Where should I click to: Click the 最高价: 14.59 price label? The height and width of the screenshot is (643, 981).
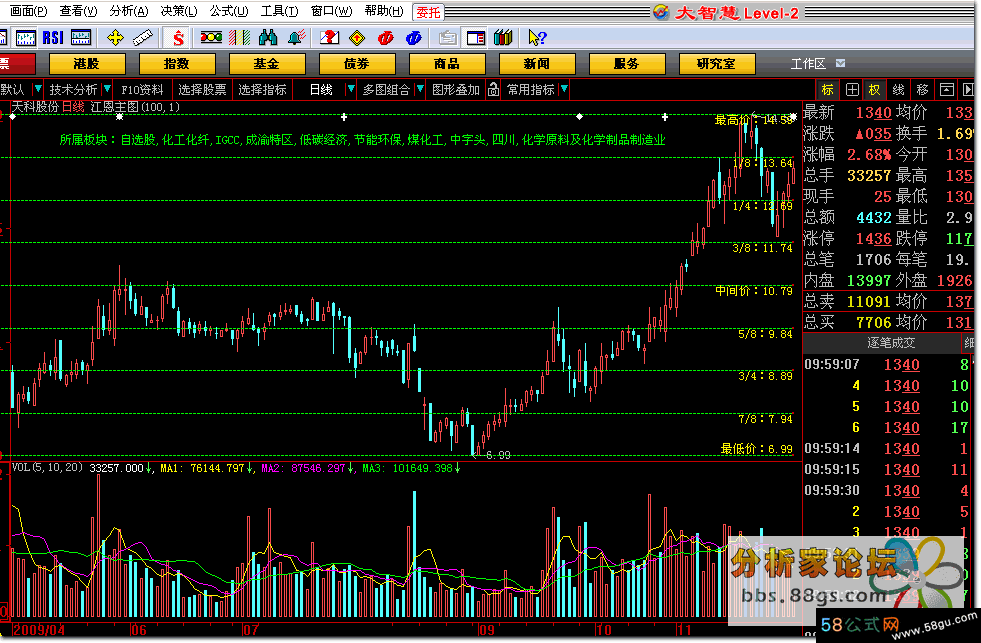point(754,119)
